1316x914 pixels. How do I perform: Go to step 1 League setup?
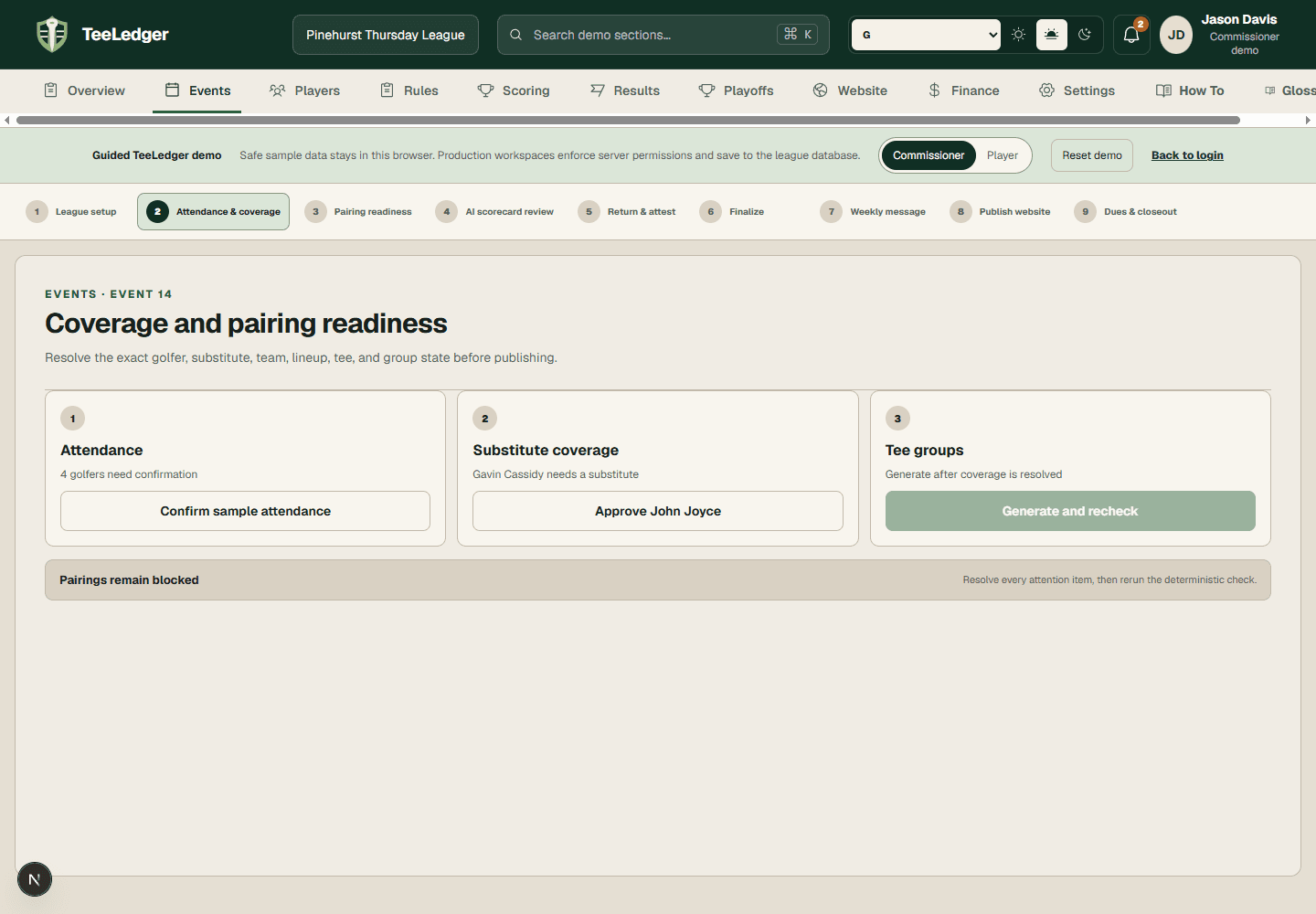(x=71, y=212)
